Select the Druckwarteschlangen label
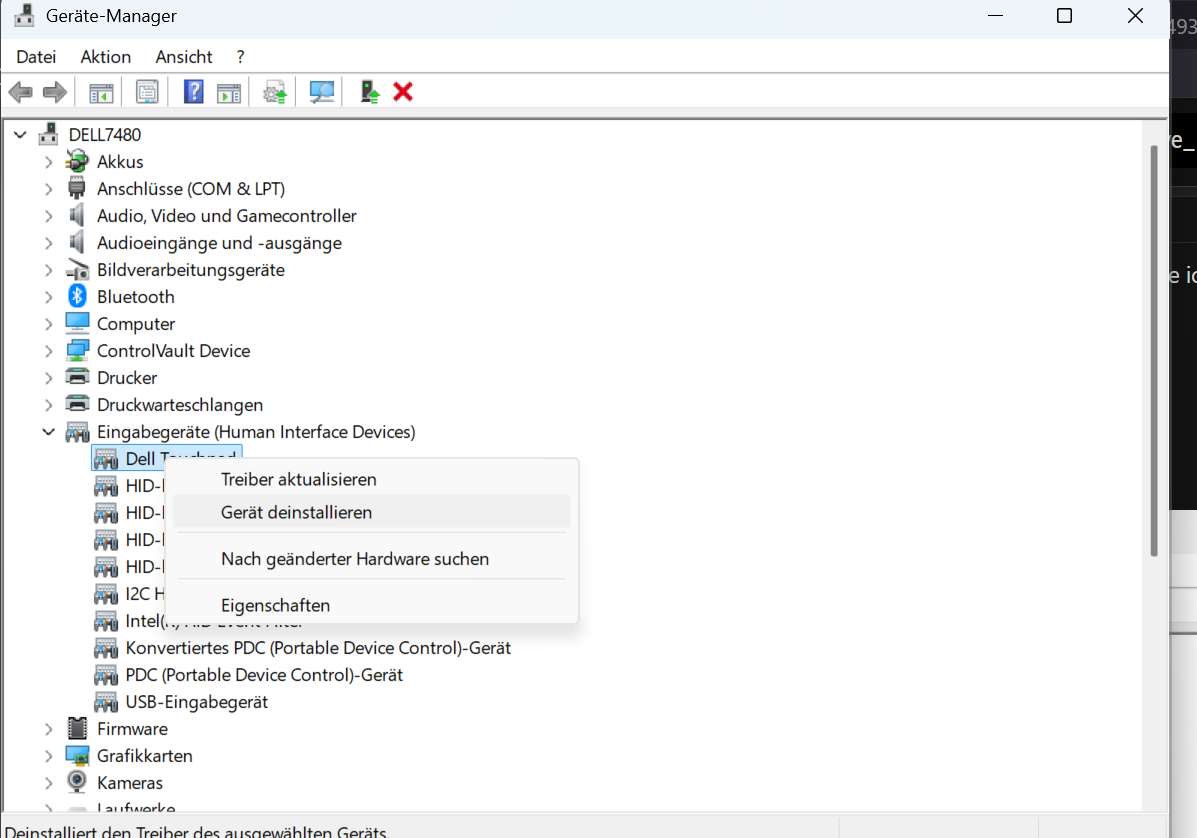 [179, 405]
